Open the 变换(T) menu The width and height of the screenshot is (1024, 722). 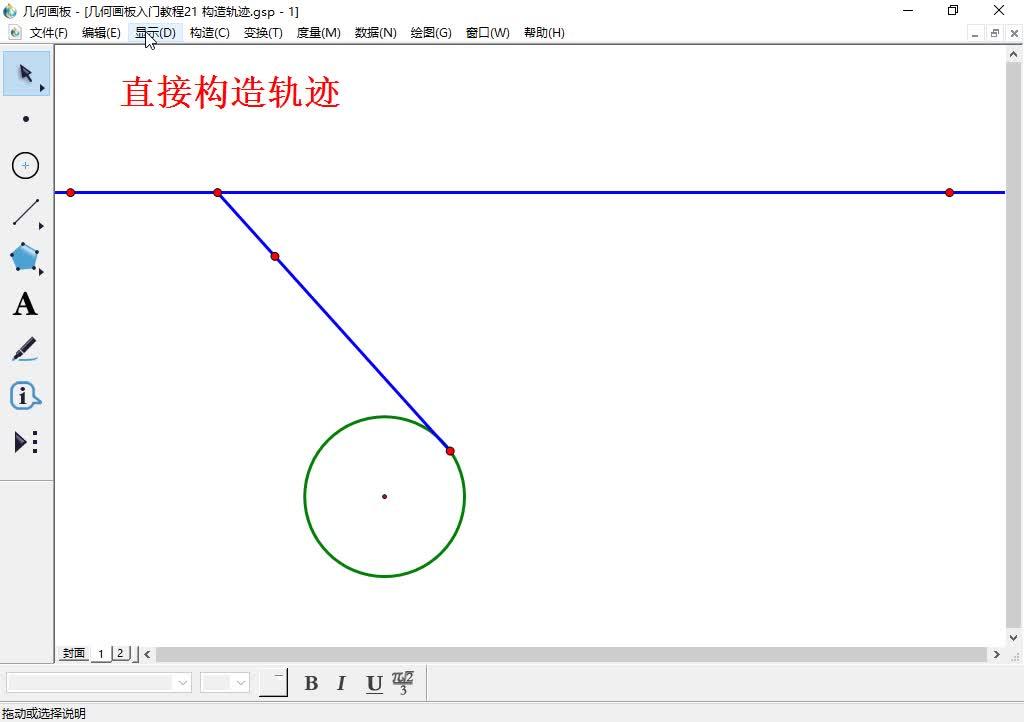(x=263, y=33)
